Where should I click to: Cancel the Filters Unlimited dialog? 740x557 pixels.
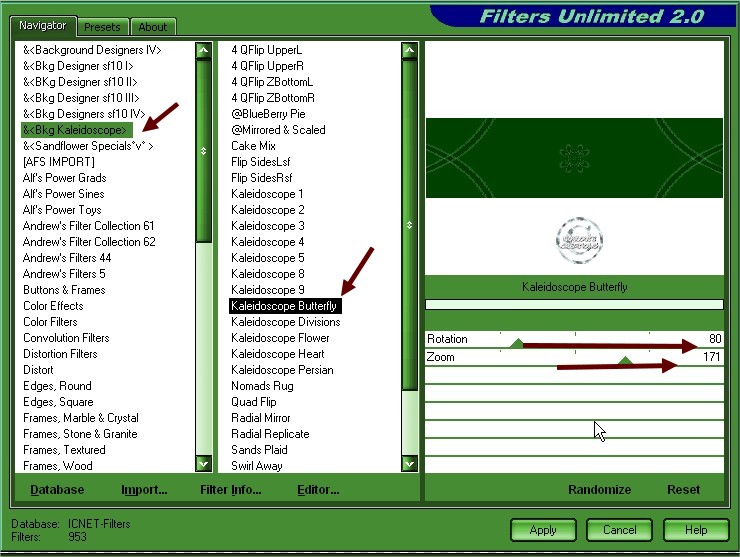tap(620, 530)
